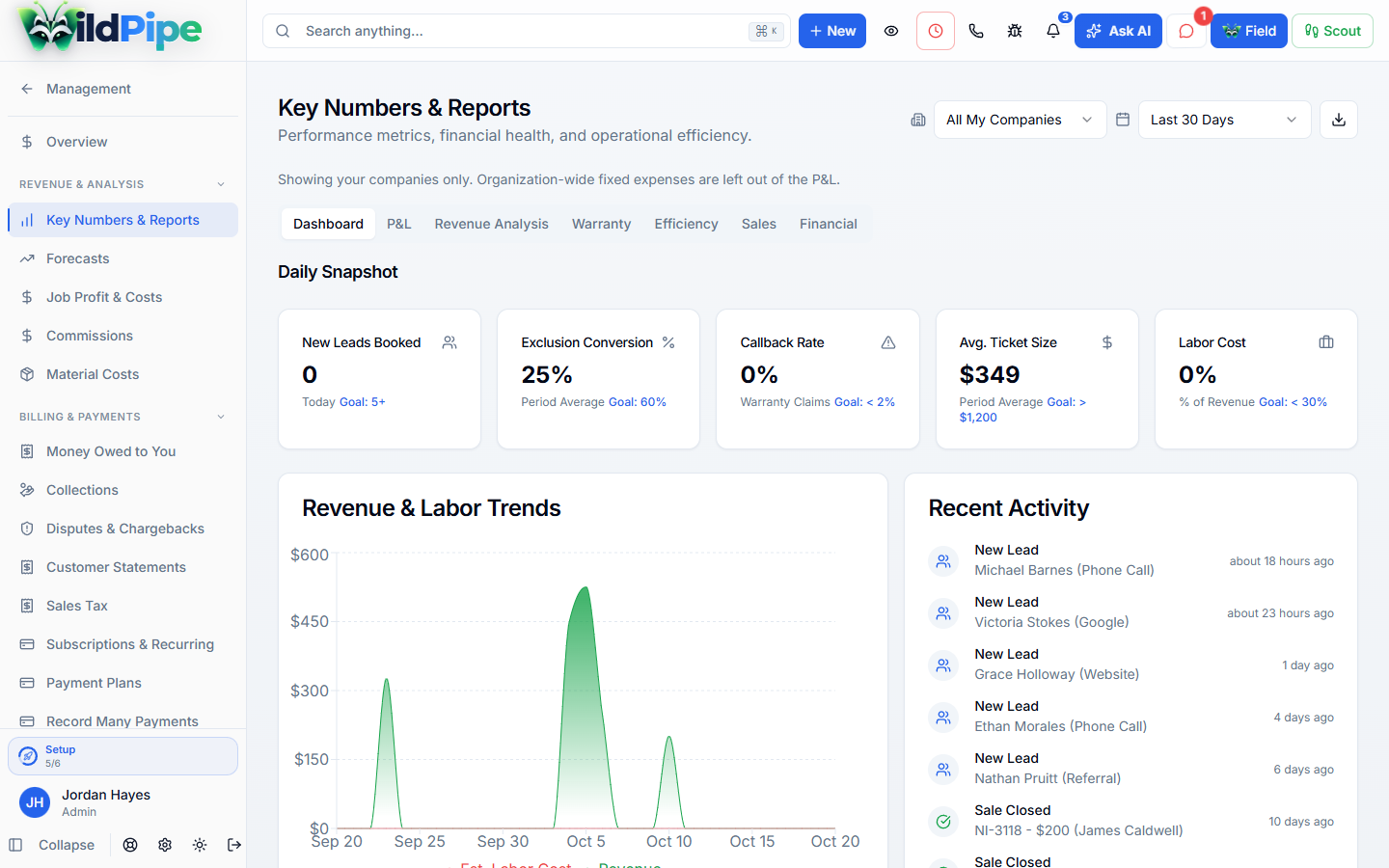Screen dimensions: 1389x868
Task: Select the Dashboard tab
Action: (x=328, y=224)
